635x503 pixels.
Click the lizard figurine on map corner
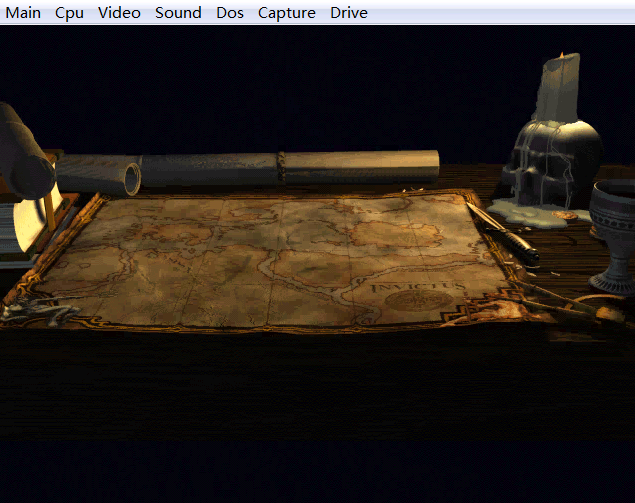pos(40,311)
